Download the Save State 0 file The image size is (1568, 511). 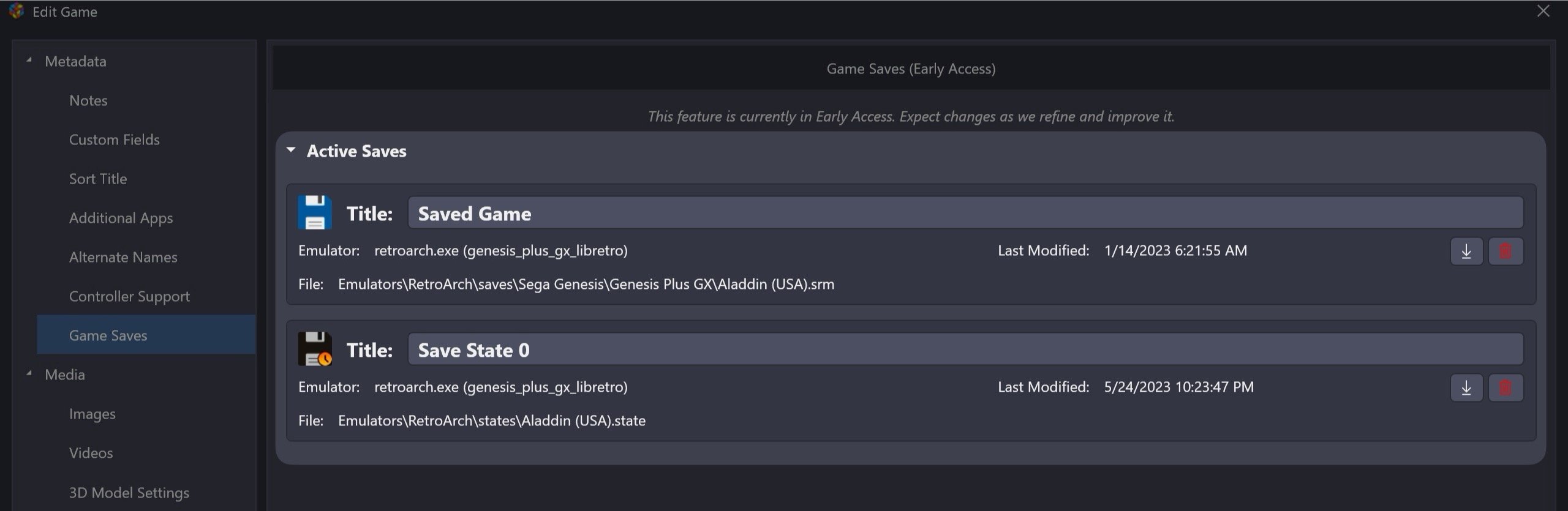1466,387
